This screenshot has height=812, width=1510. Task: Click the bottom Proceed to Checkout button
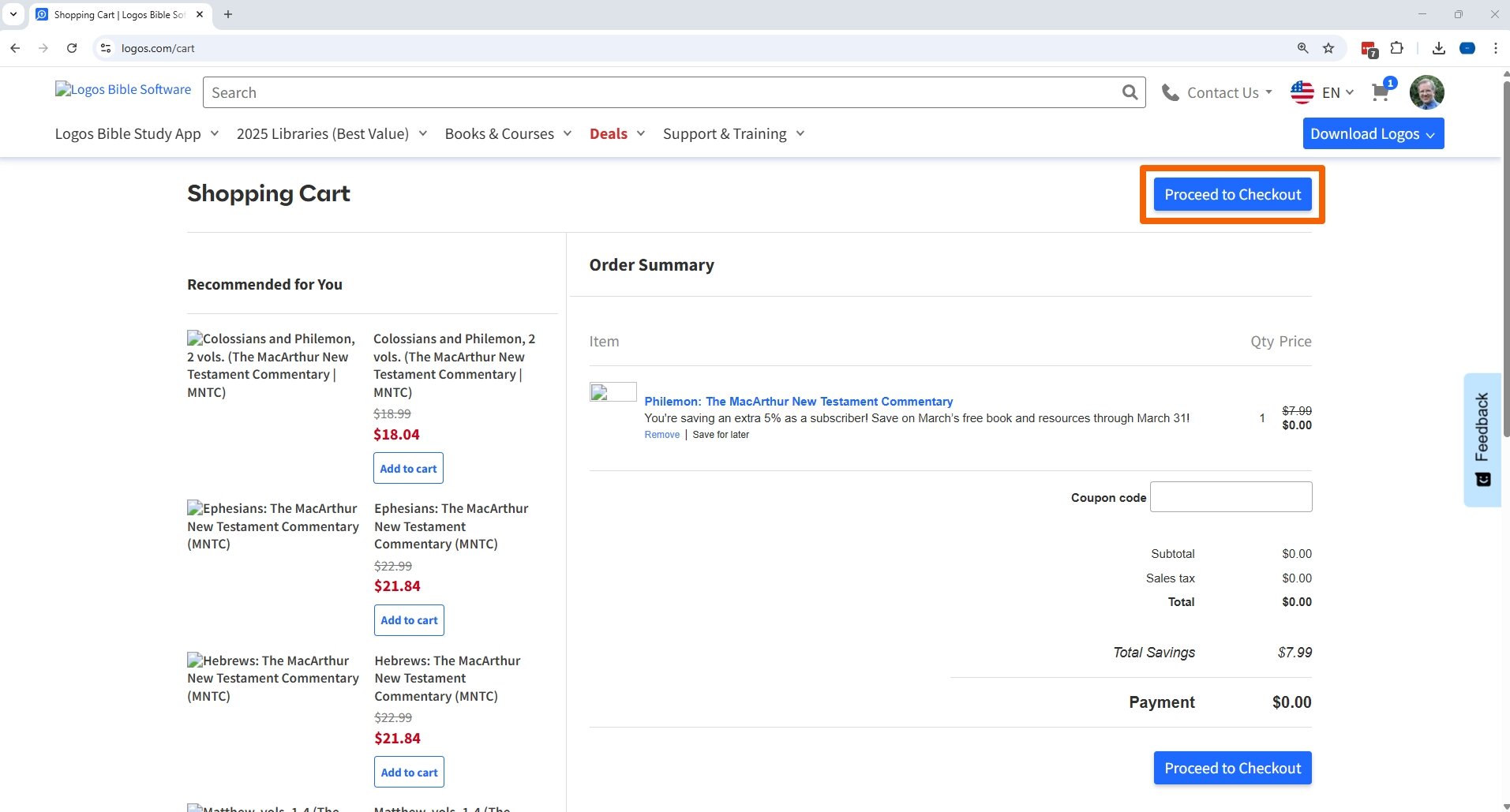[x=1232, y=768]
